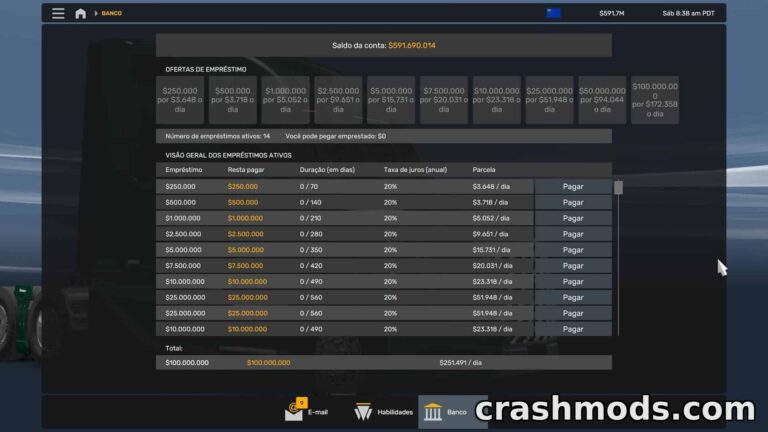This screenshot has height=432, width=768.
Task: Select the $100.000.000 loan offer card
Action: [655, 100]
